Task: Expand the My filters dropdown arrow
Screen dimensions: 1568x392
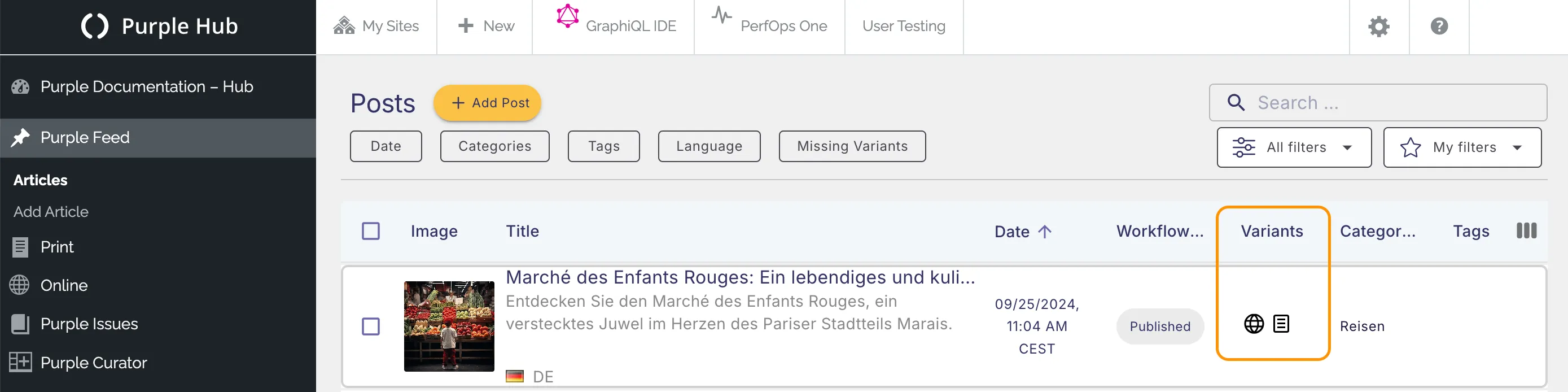Action: tap(1516, 148)
